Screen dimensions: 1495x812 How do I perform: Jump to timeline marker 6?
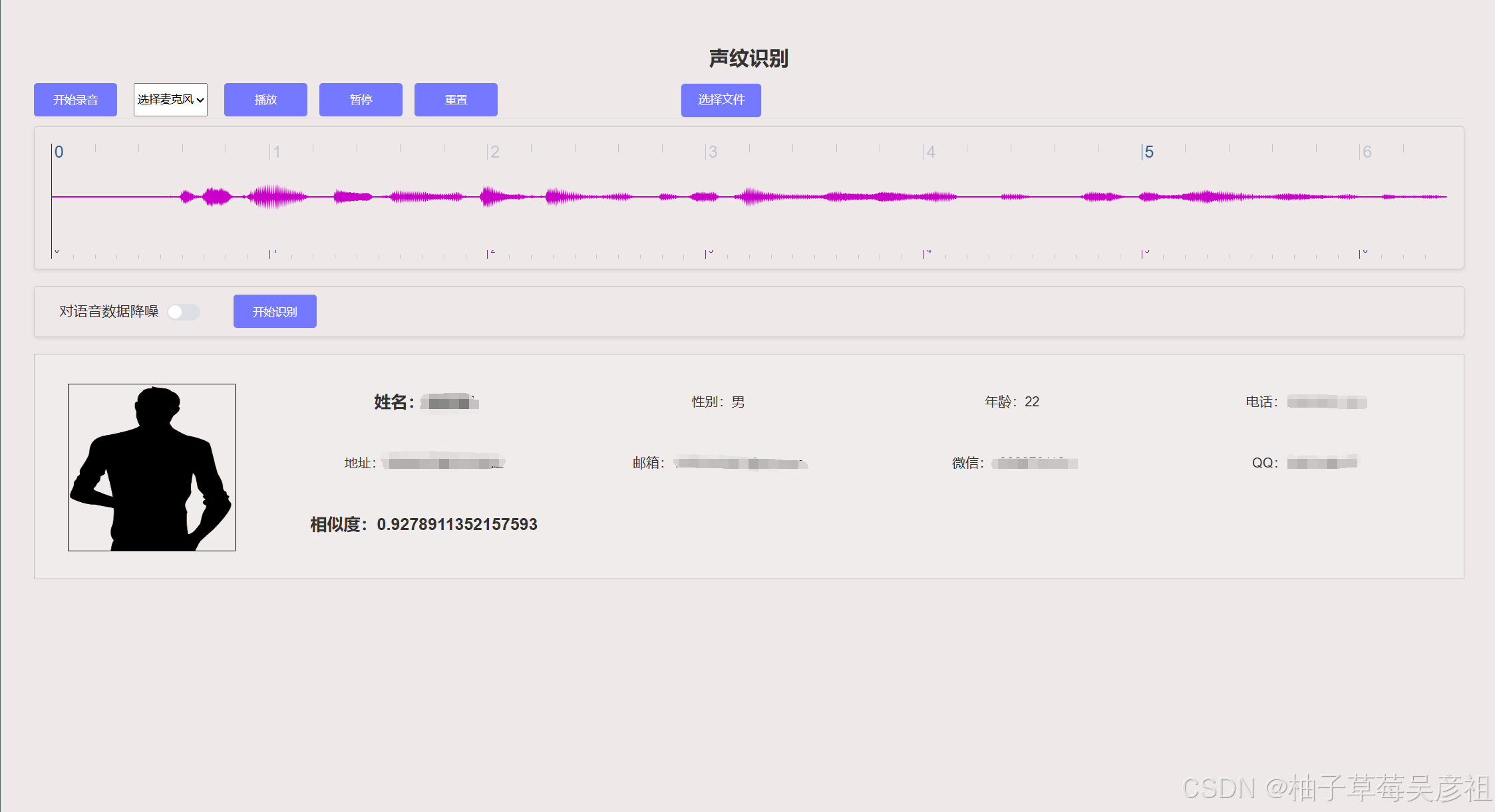pyautogui.click(x=1367, y=152)
